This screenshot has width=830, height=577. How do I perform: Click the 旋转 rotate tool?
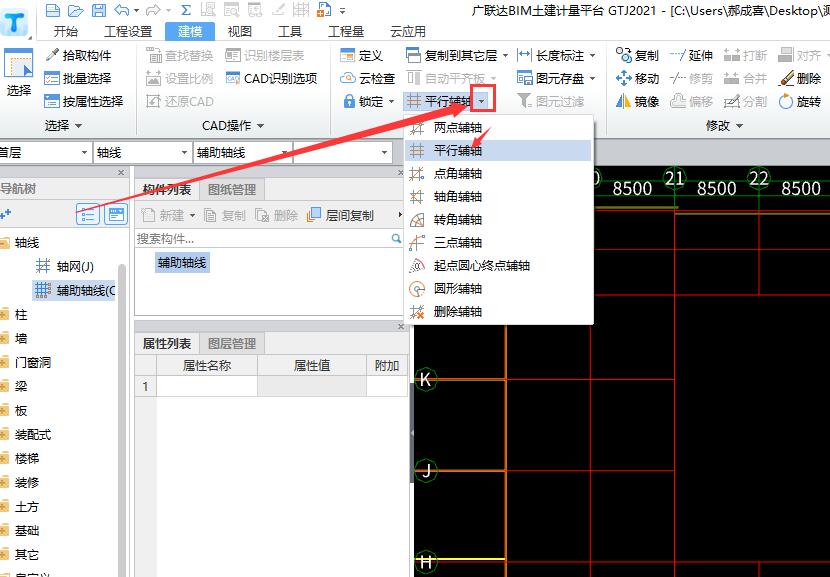tap(800, 101)
